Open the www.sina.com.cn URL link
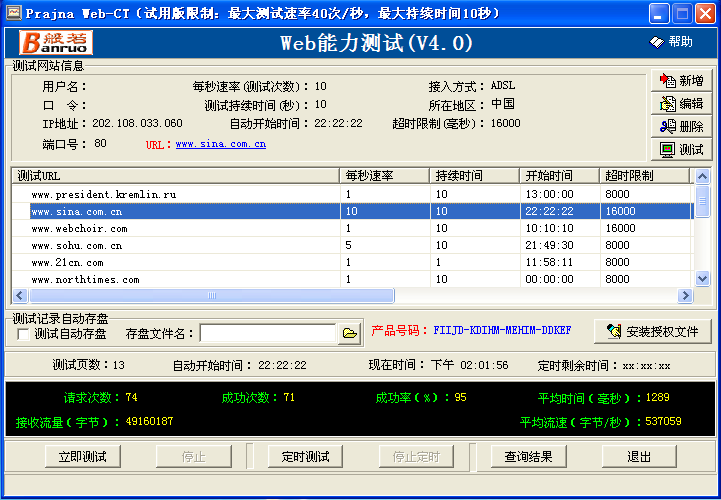 221,144
